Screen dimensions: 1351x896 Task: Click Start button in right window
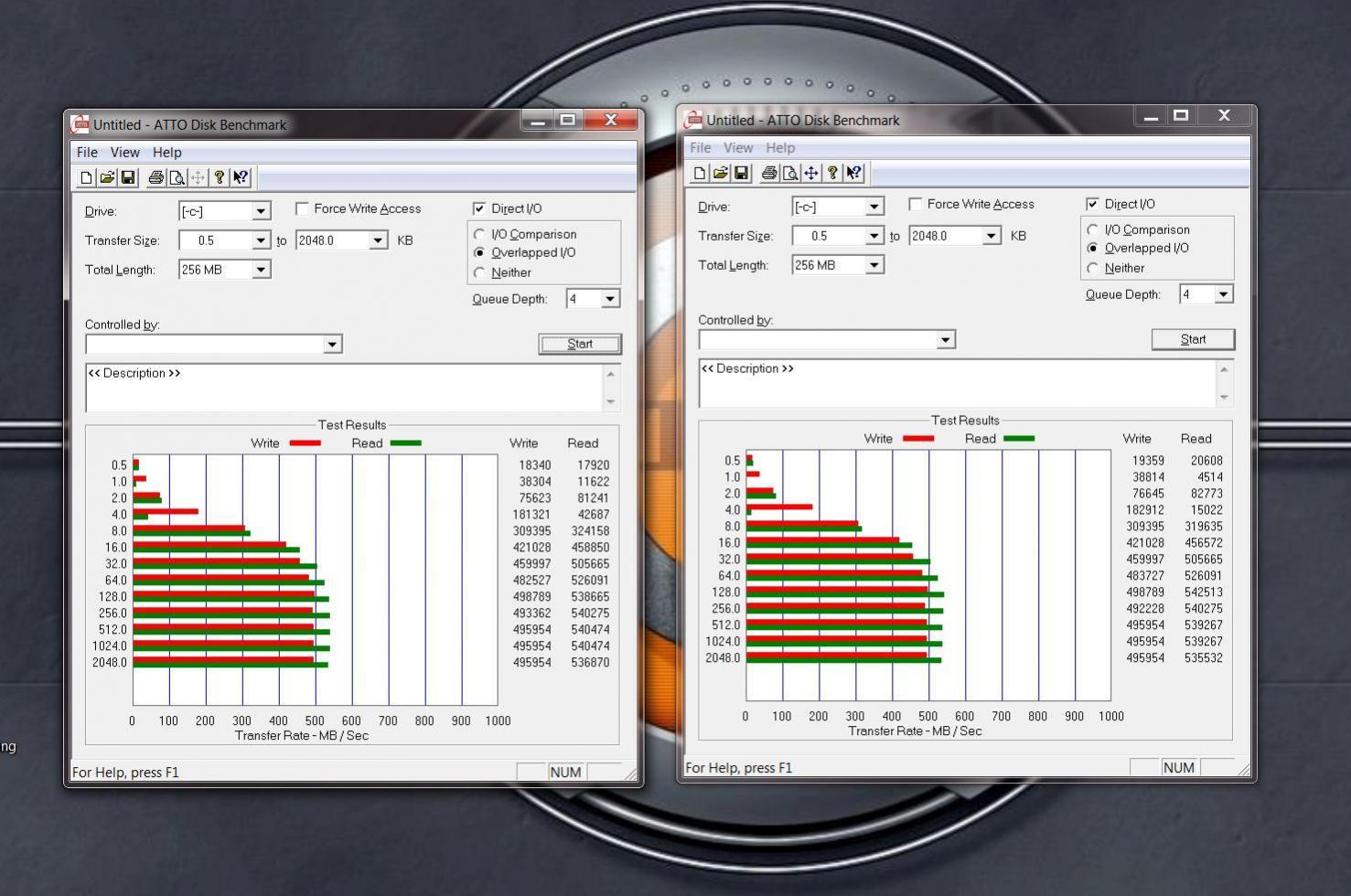click(1194, 339)
